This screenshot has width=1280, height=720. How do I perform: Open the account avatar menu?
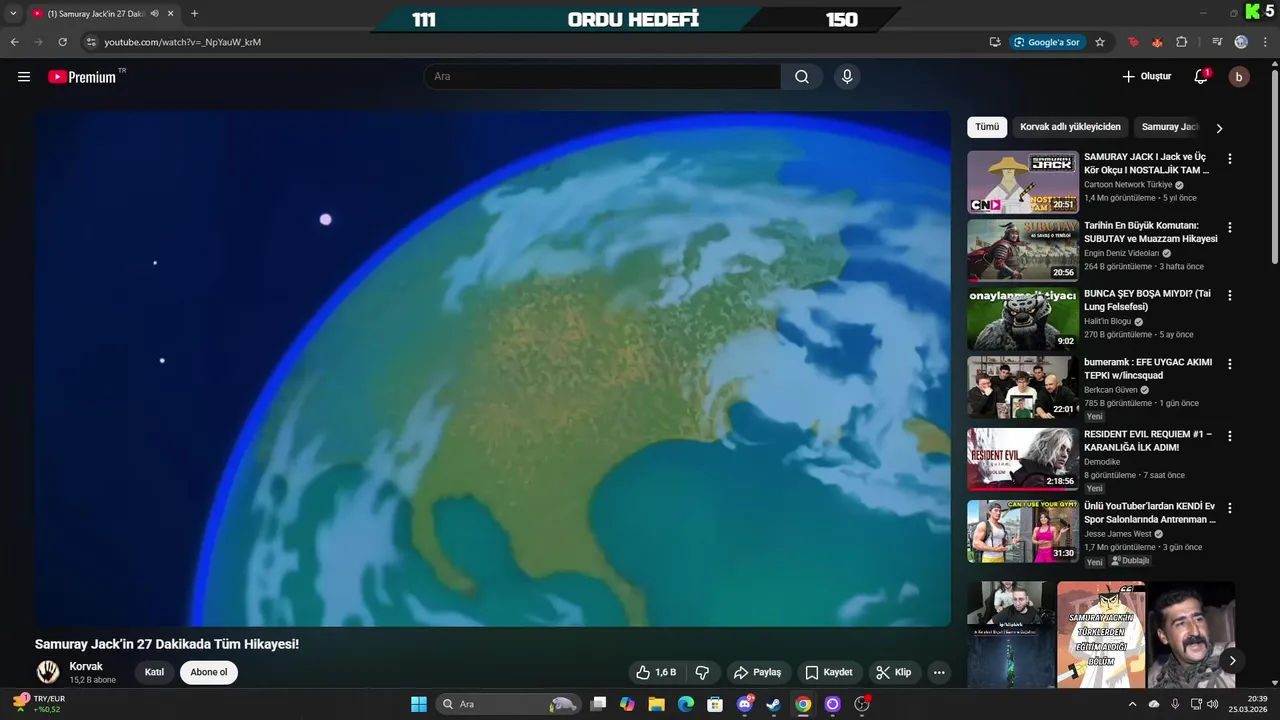1239,77
